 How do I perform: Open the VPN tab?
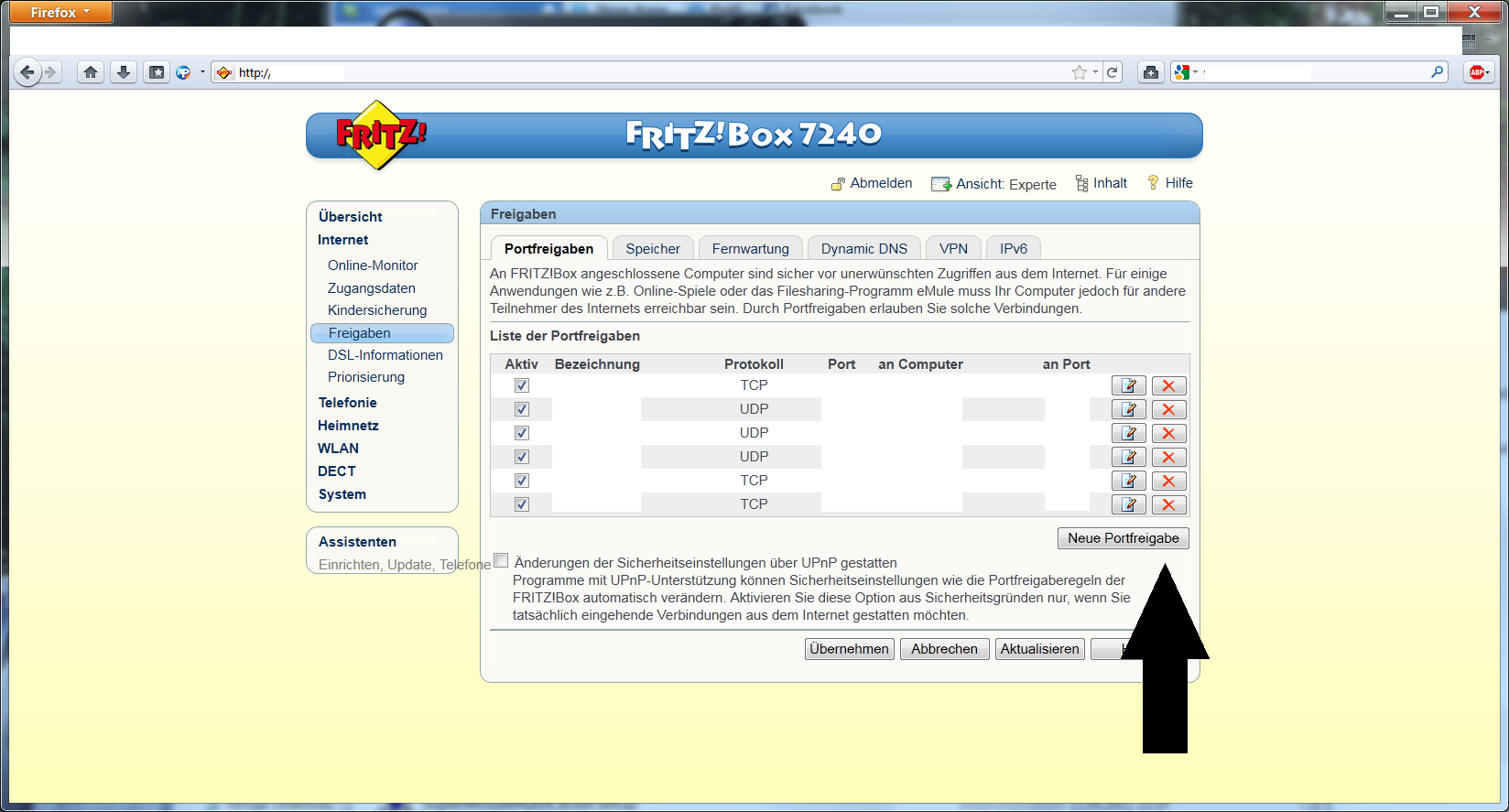click(953, 249)
